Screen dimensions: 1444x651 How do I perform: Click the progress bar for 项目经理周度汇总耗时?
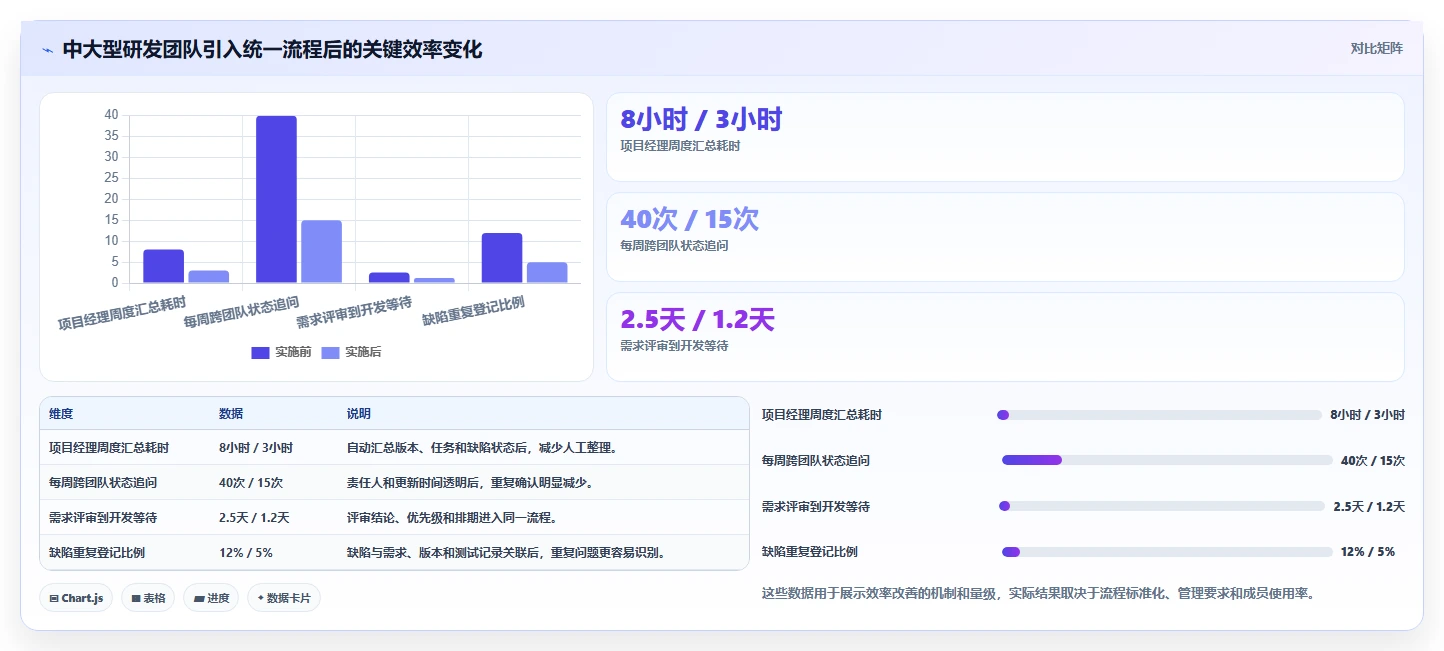[x=1159, y=415]
